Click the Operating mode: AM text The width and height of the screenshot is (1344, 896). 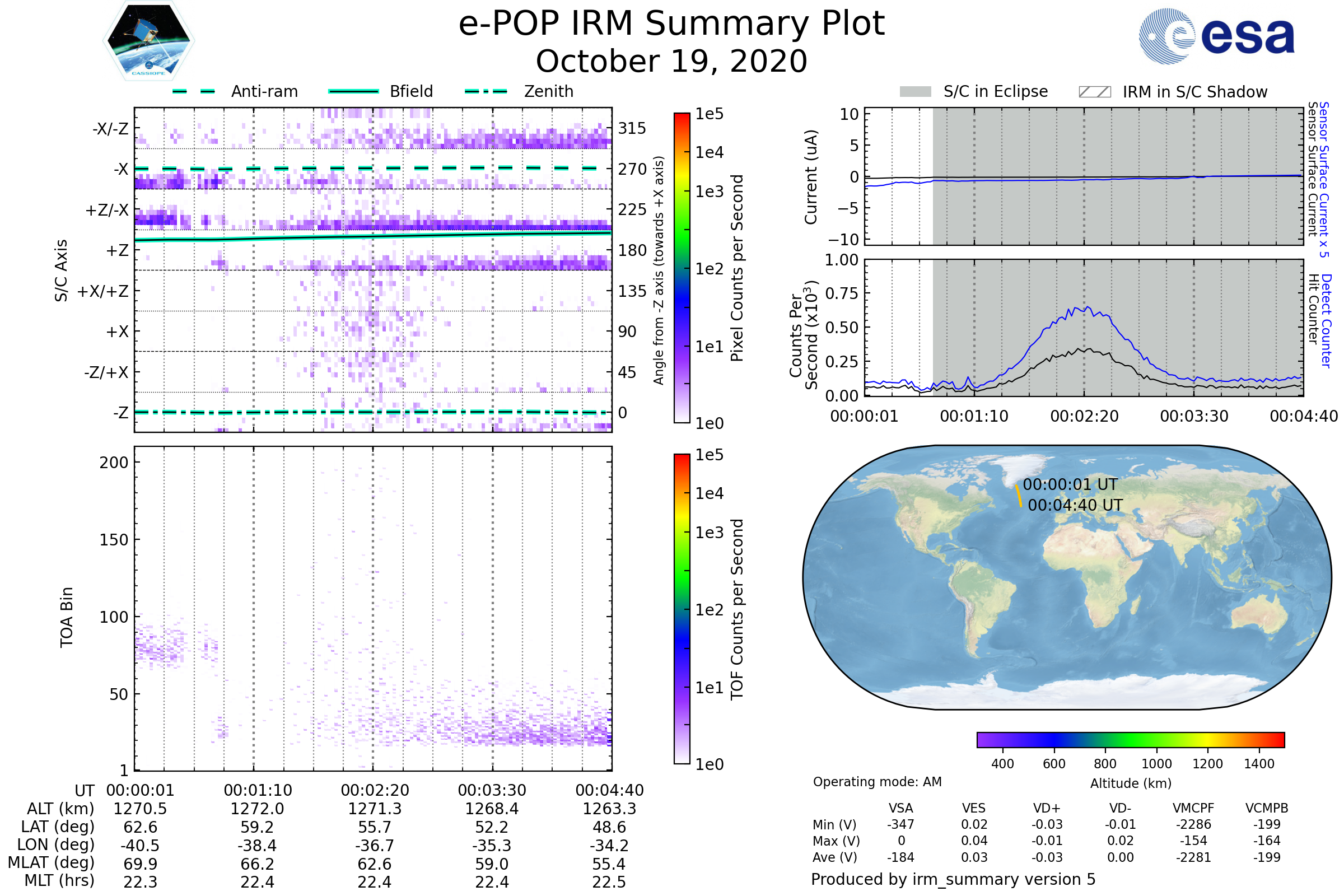(x=877, y=782)
